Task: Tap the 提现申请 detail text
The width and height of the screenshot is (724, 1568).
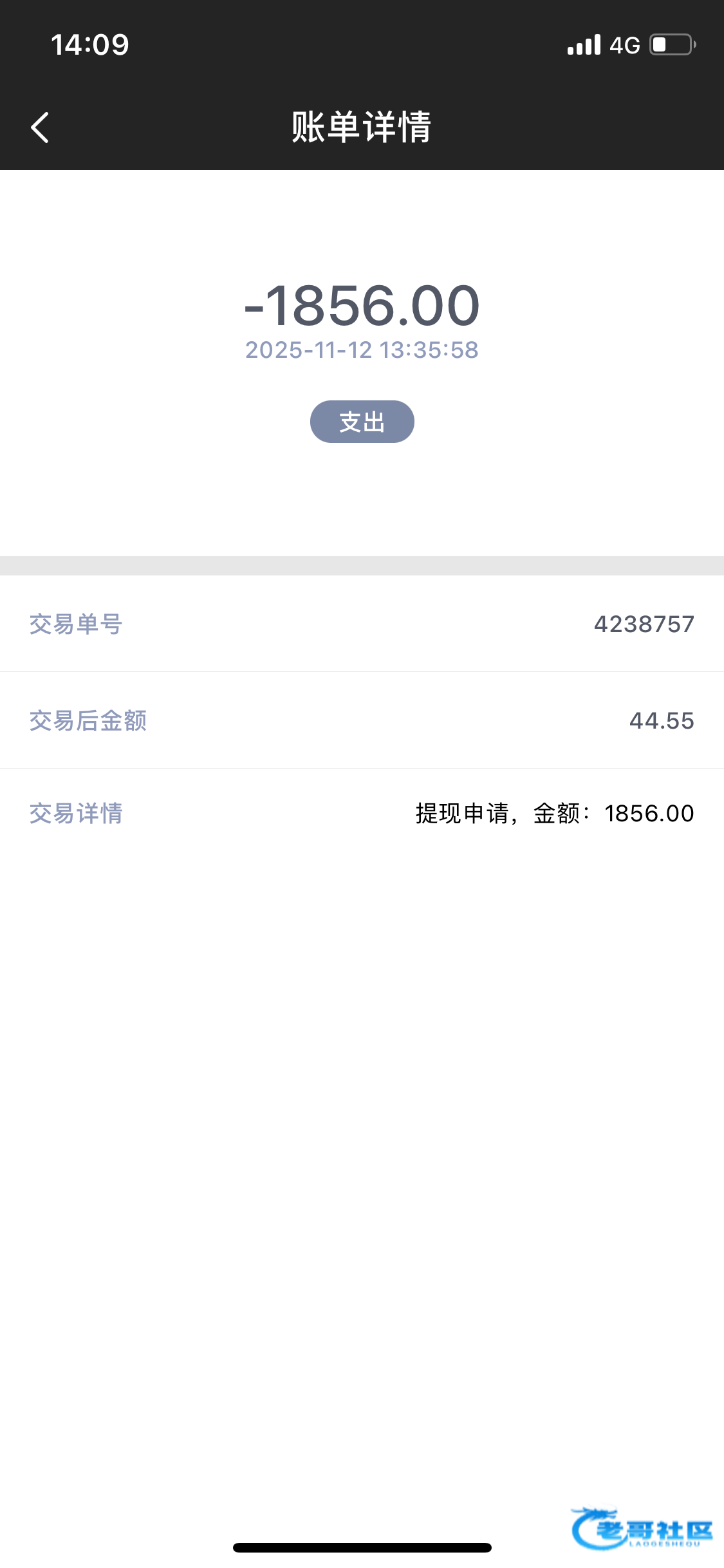Action: click(x=462, y=814)
